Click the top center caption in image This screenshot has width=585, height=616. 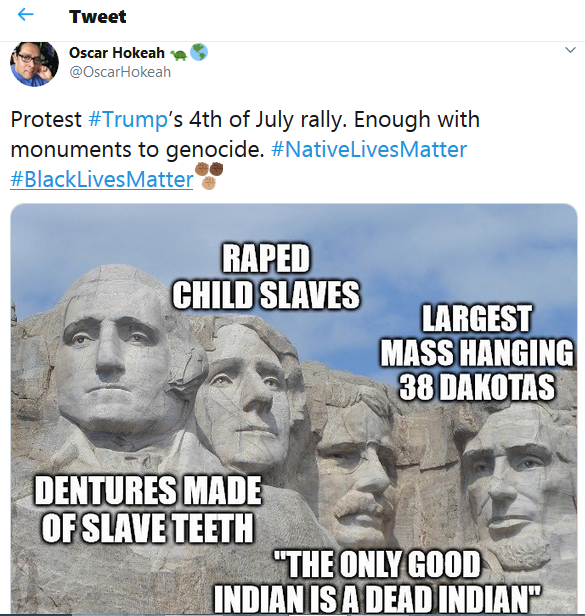point(266,276)
